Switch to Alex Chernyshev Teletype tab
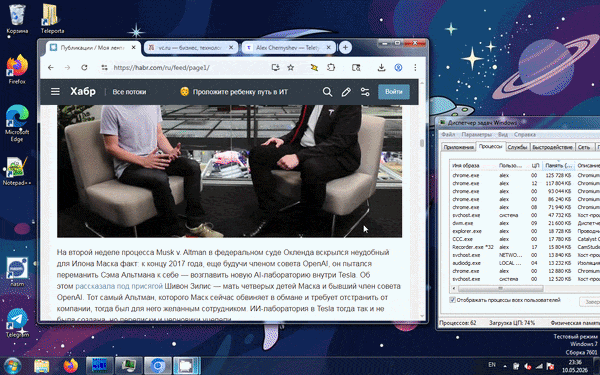600x375 pixels. point(288,47)
